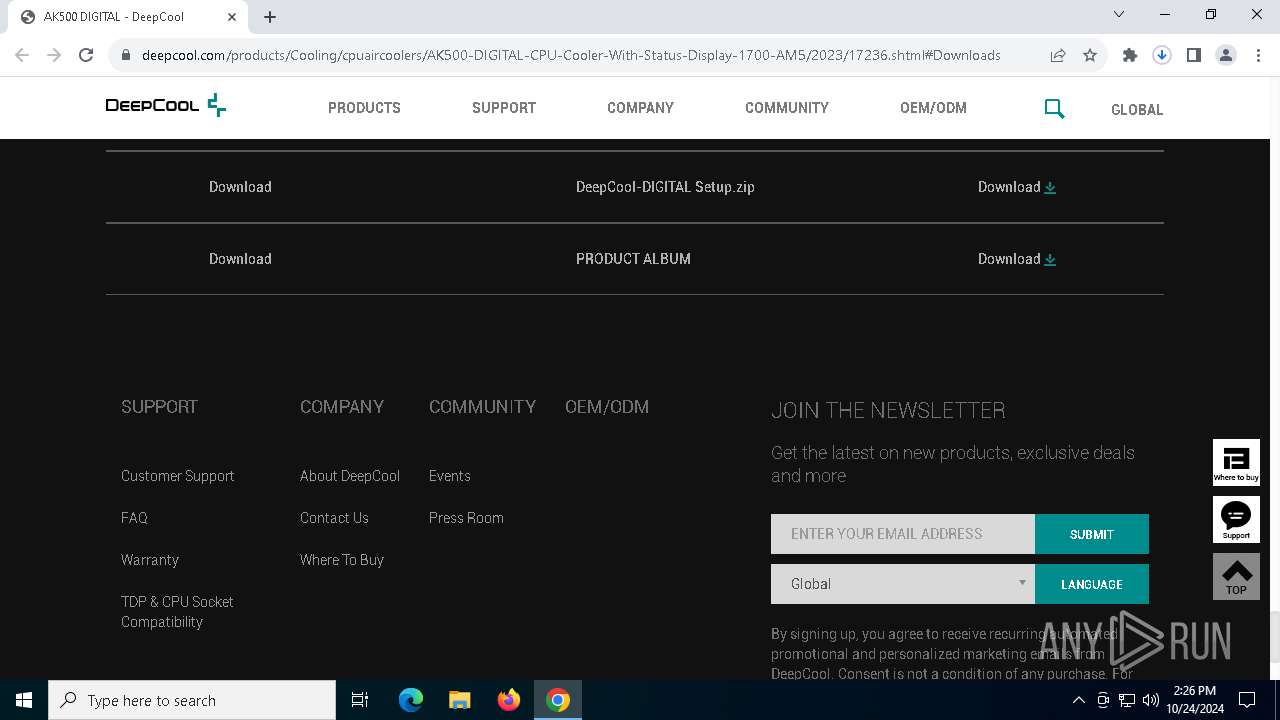This screenshot has width=1280, height=720.
Task: Download the PRODUCT ALBUM file
Action: pyautogui.click(x=1017, y=259)
